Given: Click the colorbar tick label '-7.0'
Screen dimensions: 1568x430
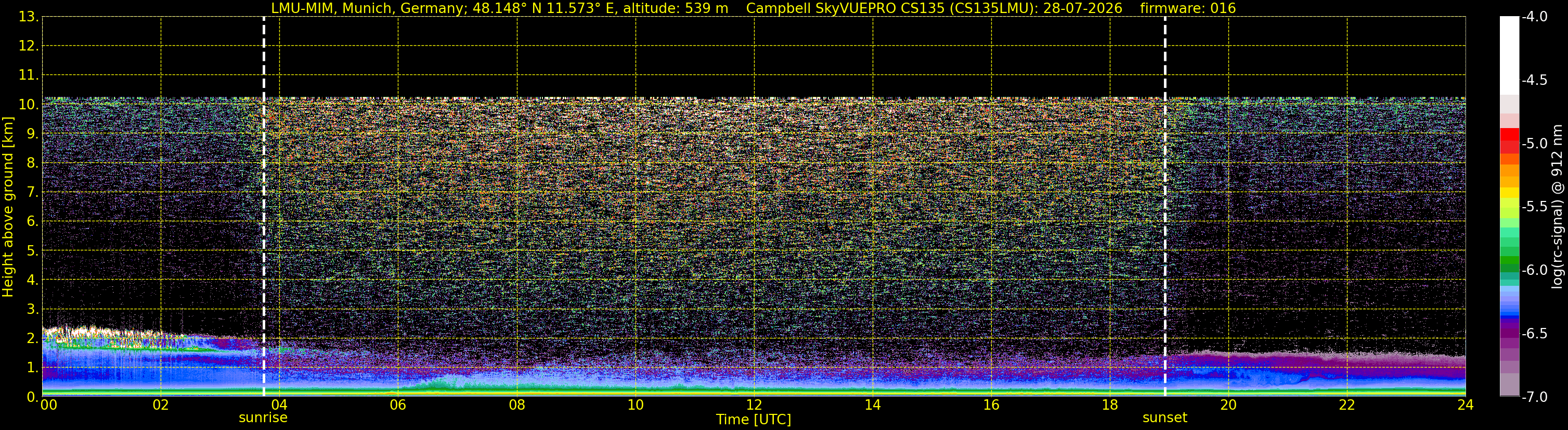Looking at the screenshot, I should (1535, 397).
